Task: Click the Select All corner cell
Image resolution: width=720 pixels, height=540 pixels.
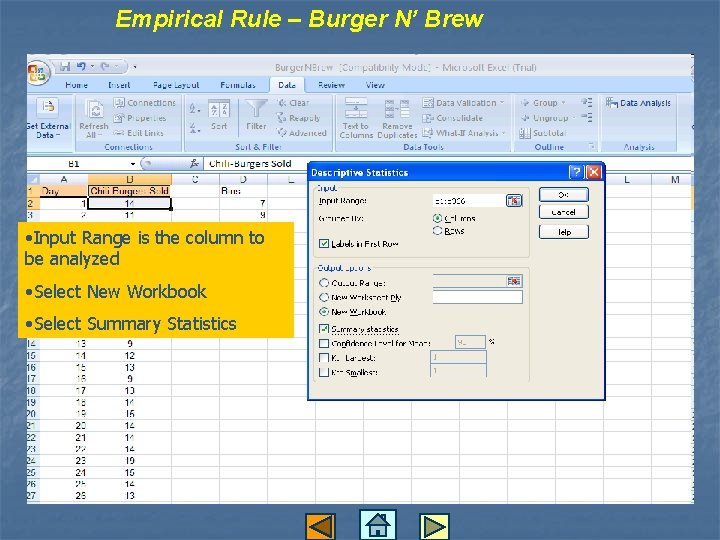Action: click(x=33, y=179)
